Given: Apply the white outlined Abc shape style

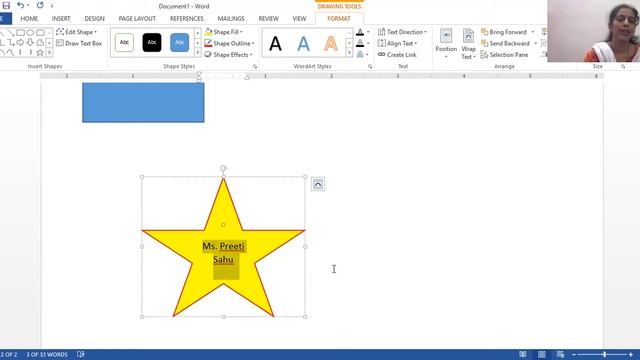Looking at the screenshot, I should (124, 42).
